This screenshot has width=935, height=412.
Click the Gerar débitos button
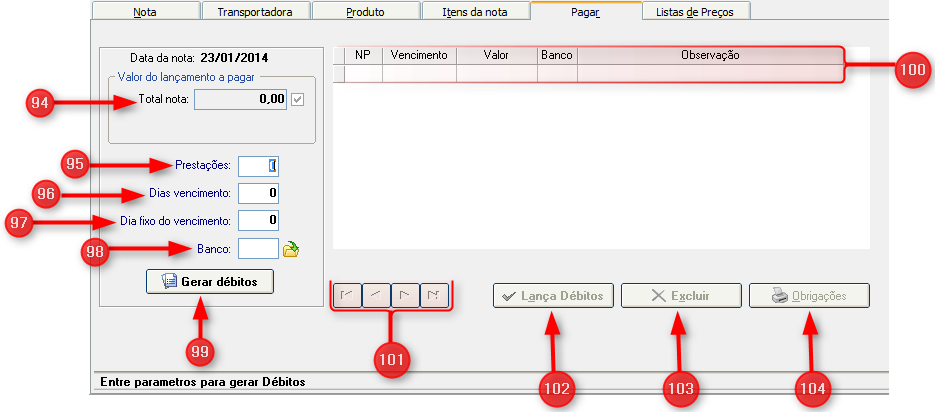click(210, 281)
